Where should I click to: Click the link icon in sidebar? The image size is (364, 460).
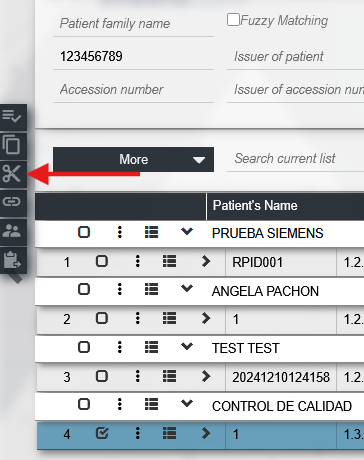[12, 202]
